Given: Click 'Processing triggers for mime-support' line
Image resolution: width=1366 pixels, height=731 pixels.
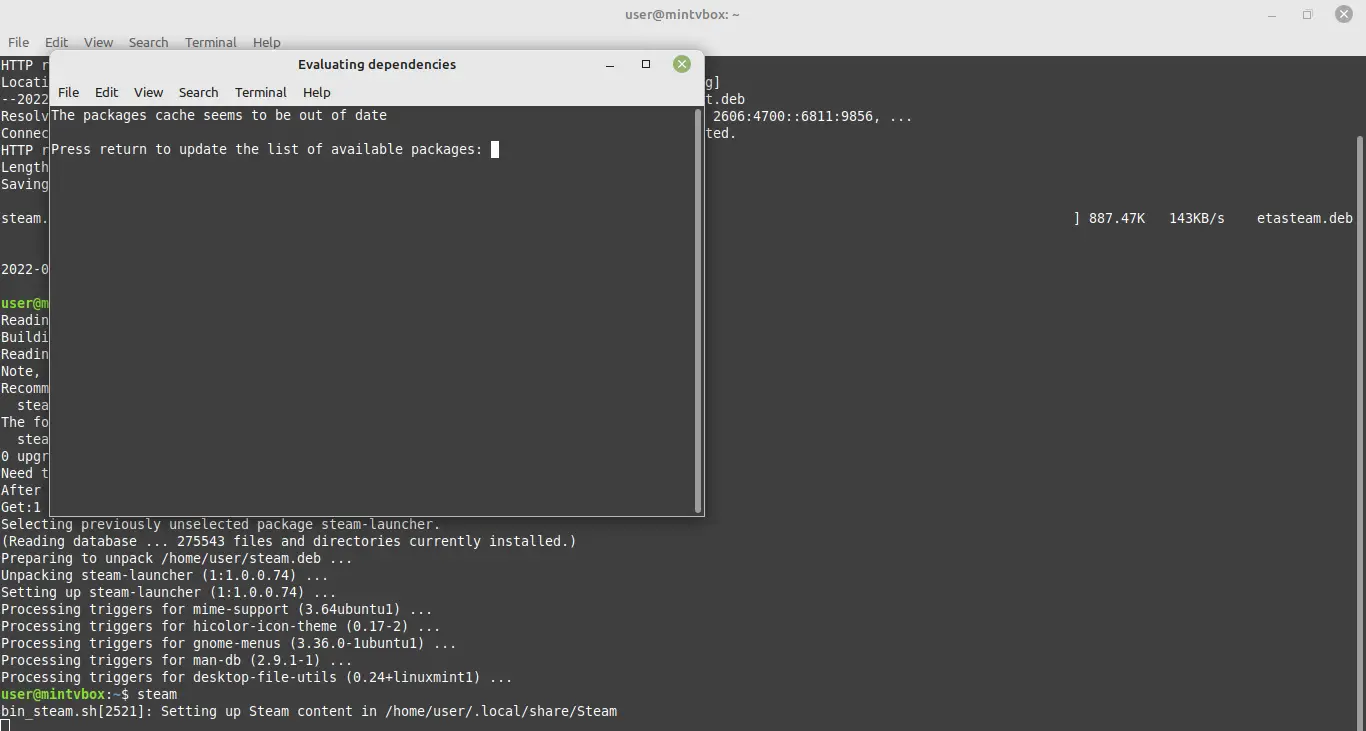Looking at the screenshot, I should pyautogui.click(x=217, y=609).
